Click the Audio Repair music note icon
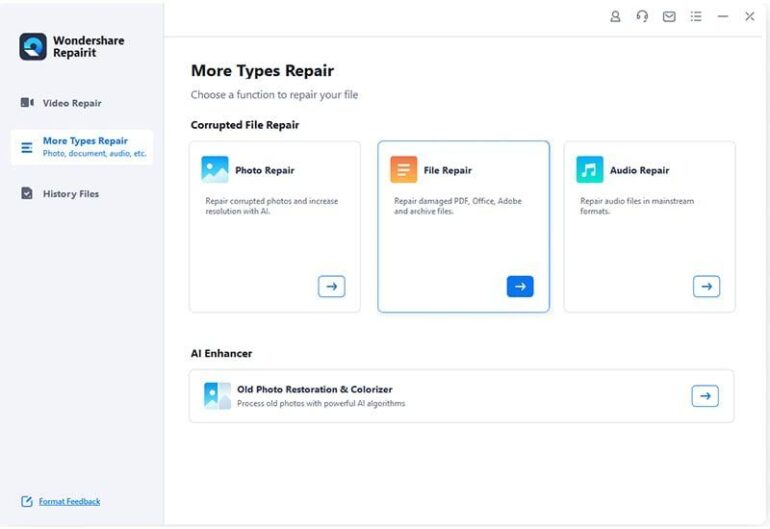 click(x=590, y=169)
